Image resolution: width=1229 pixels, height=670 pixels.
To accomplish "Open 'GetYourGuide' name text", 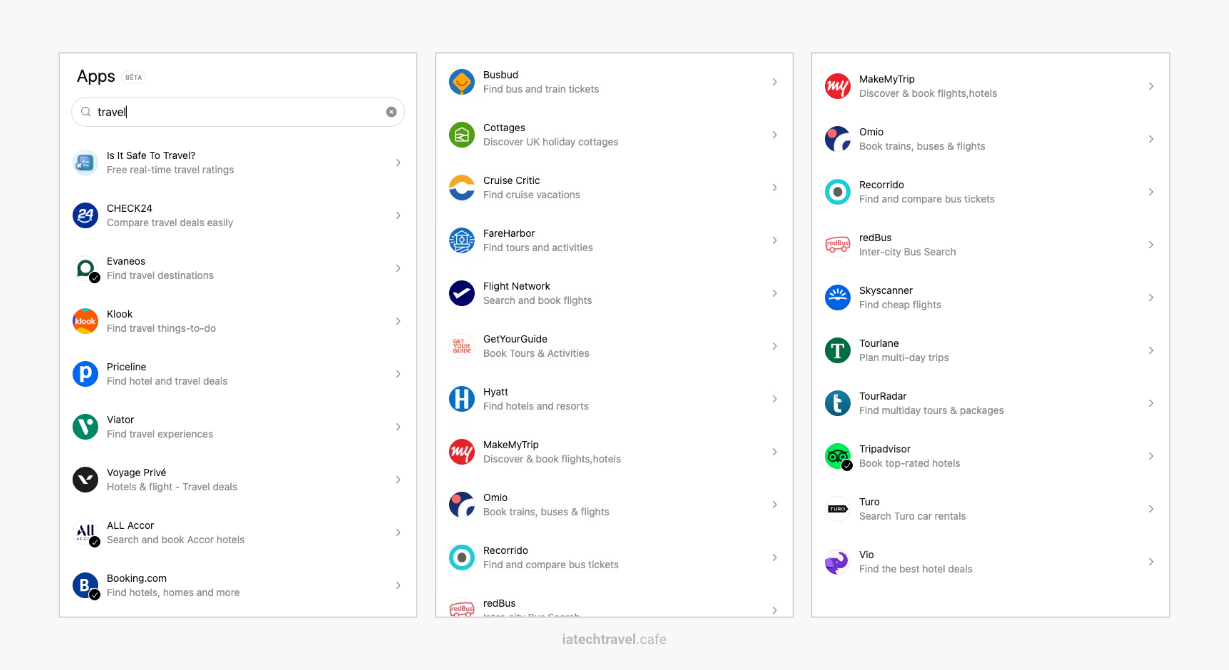I will click(515, 339).
